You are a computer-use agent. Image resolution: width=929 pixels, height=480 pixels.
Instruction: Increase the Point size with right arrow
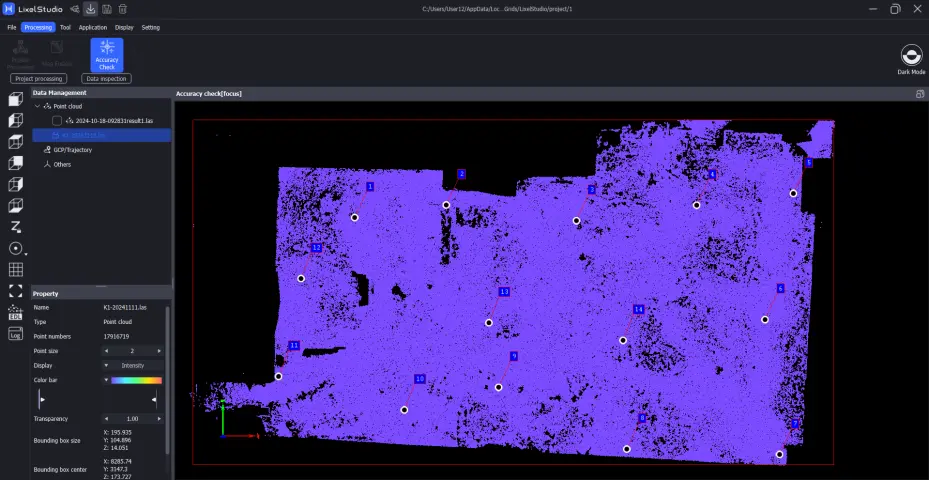click(x=160, y=352)
